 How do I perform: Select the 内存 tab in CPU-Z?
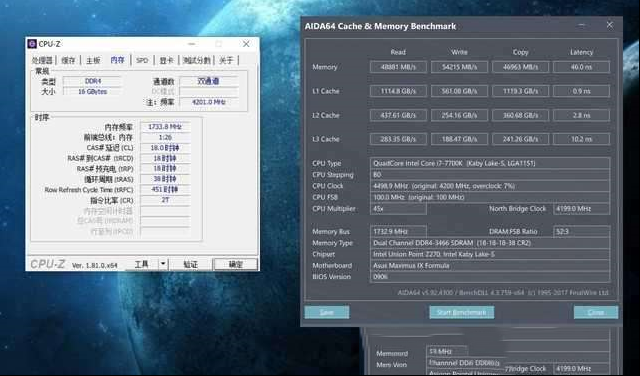pyautogui.click(x=118, y=60)
